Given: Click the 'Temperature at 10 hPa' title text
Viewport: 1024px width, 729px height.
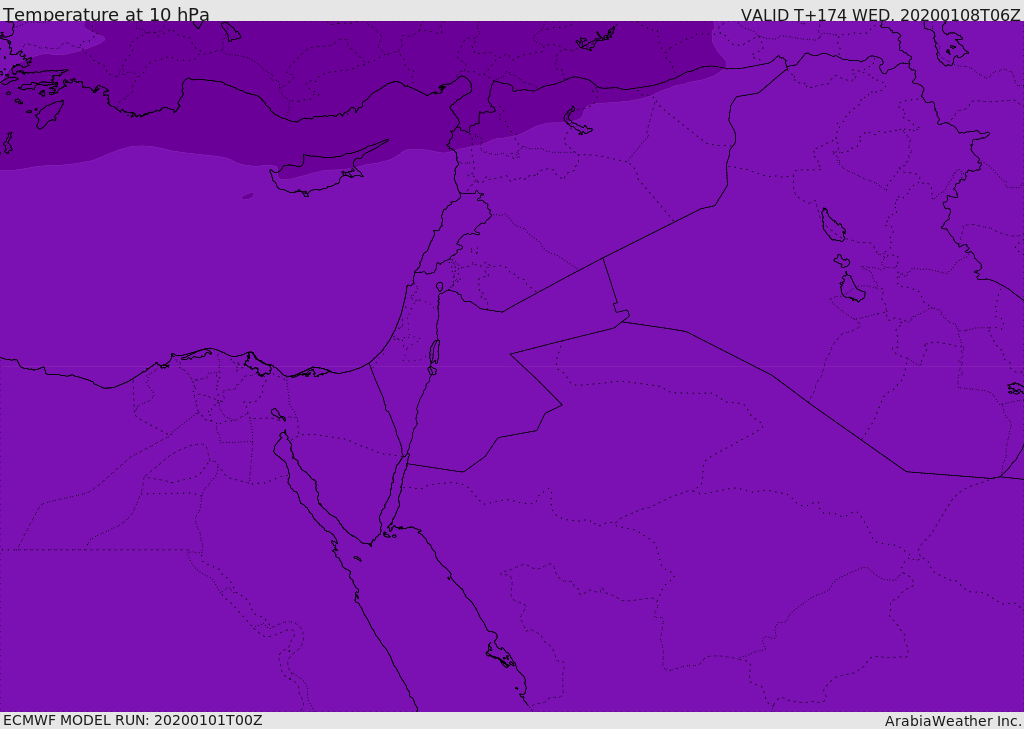Looking at the screenshot, I should coord(106,14).
